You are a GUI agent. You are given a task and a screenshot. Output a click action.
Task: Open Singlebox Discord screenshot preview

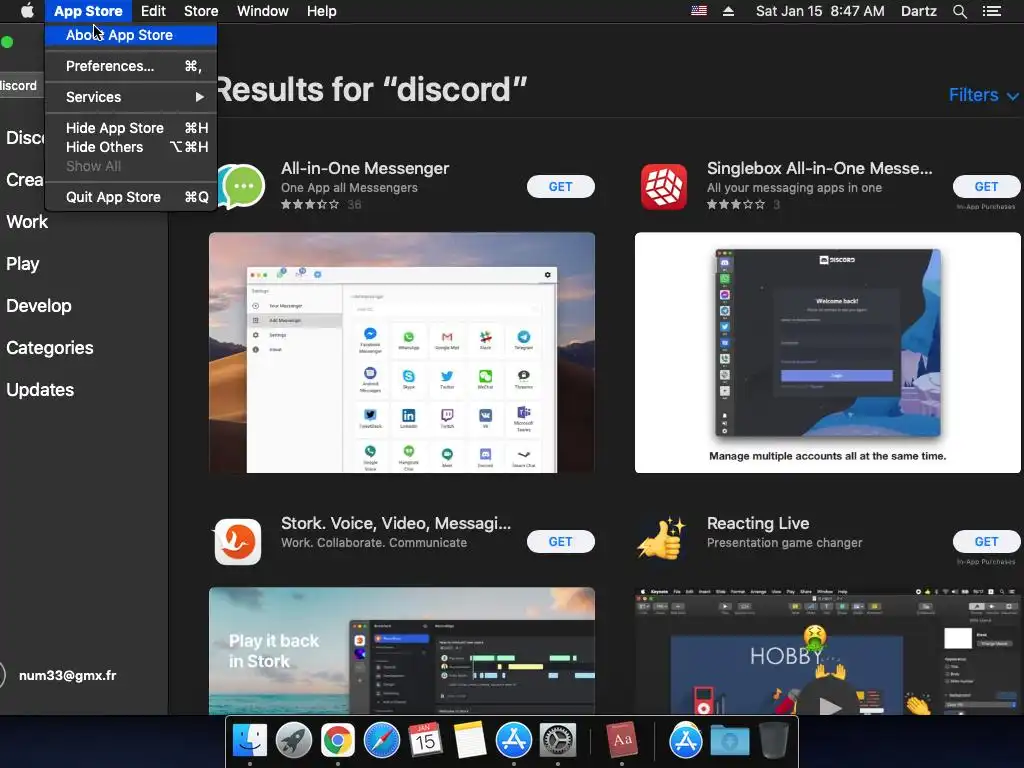(x=827, y=353)
